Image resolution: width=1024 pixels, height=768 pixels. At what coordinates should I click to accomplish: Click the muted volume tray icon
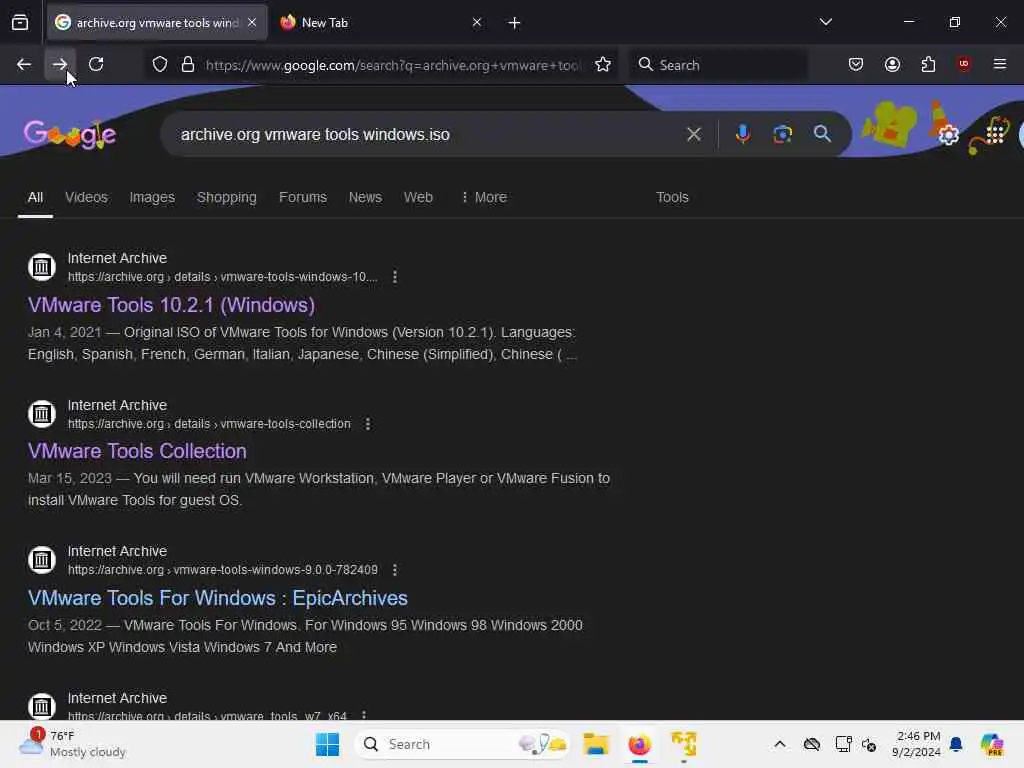(869, 744)
